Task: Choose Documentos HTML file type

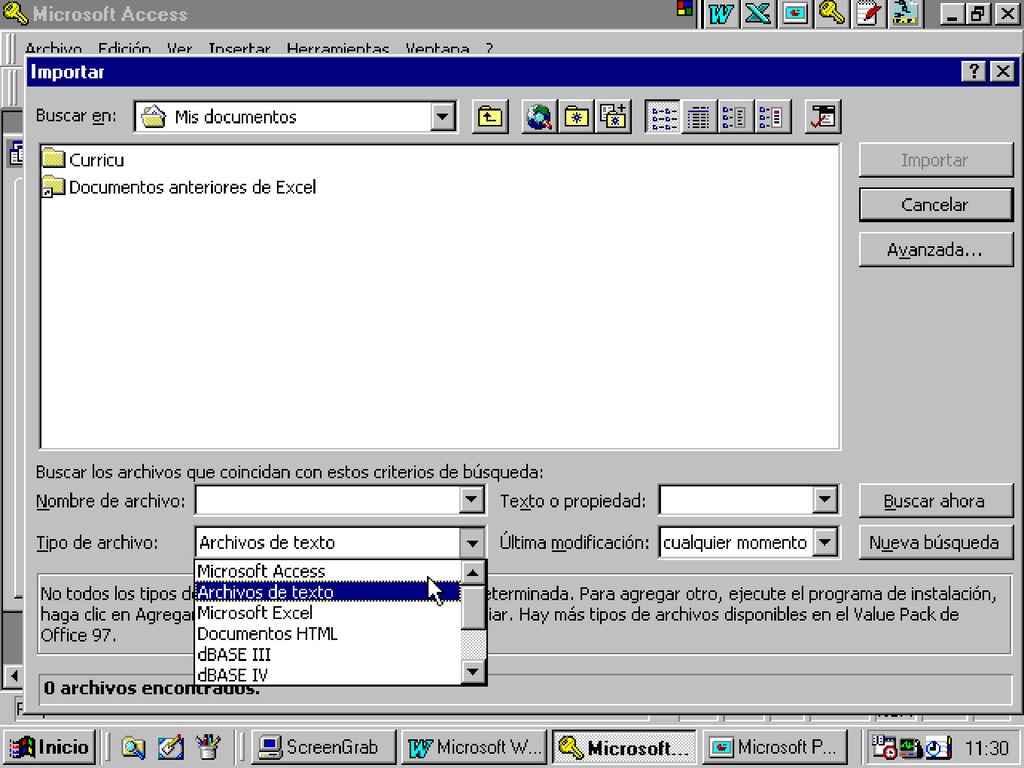Action: click(328, 634)
